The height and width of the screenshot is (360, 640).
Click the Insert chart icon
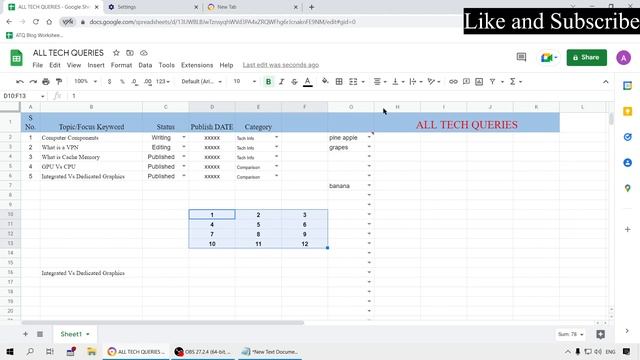pos(479,82)
